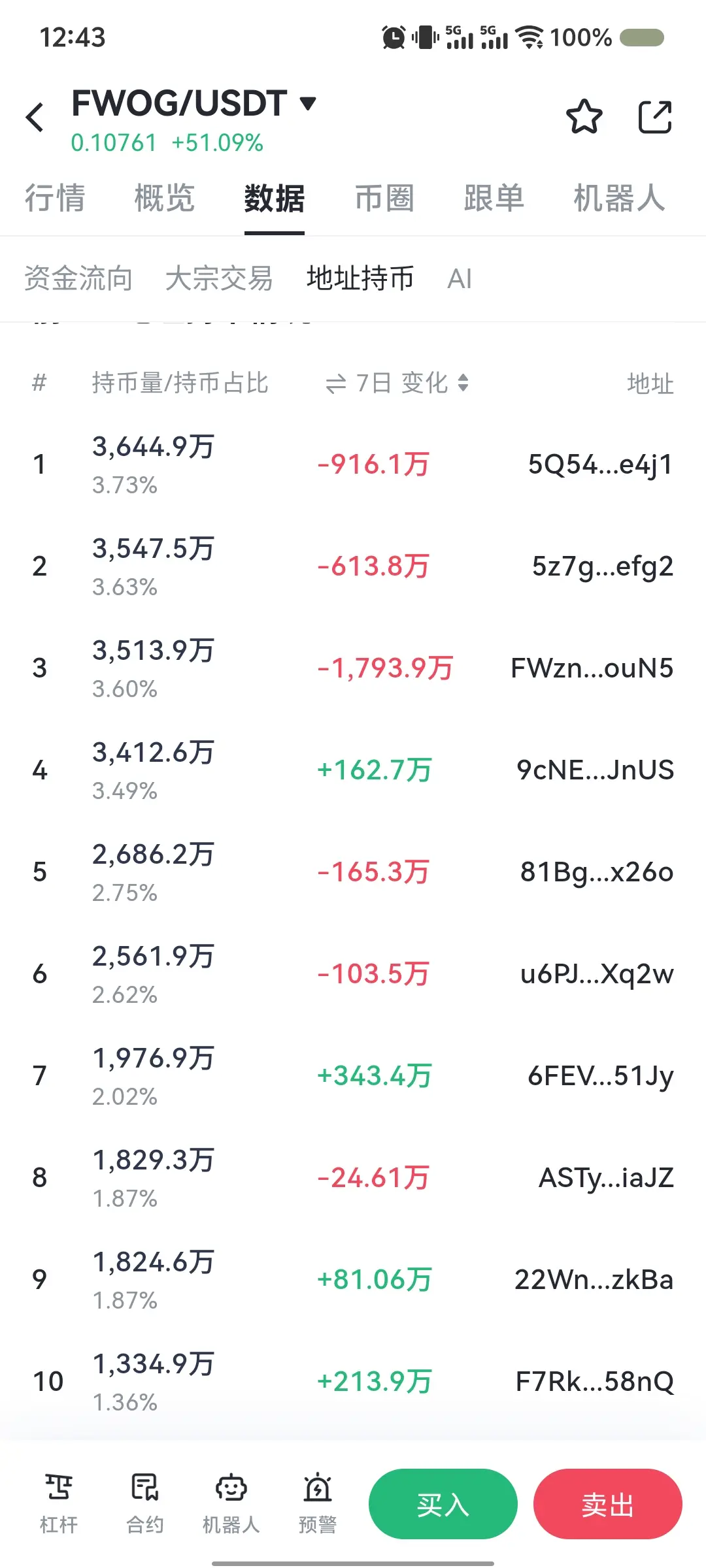Sort by 7日 变化 using sort arrows
This screenshot has height=1568, width=706.
pos(463,383)
